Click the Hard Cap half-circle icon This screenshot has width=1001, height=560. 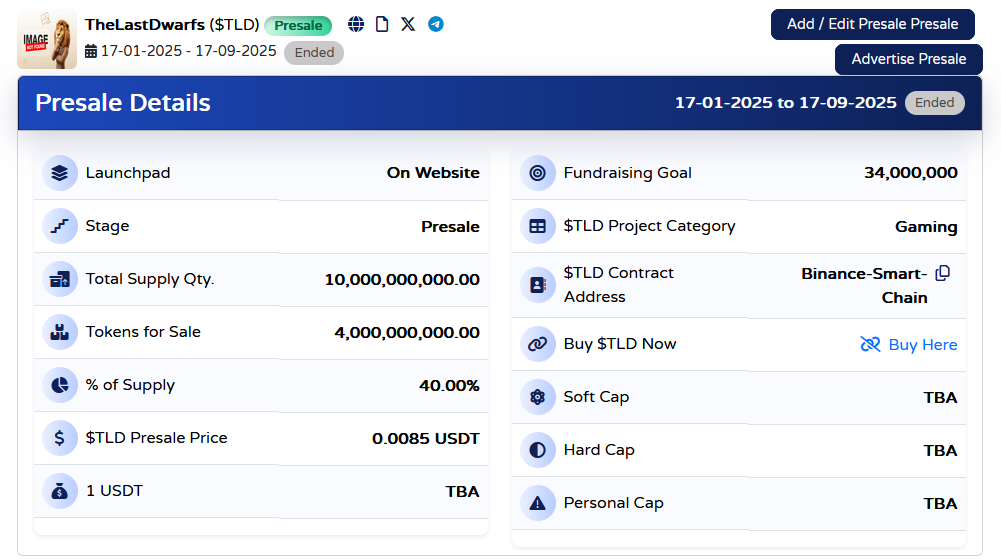click(x=538, y=450)
